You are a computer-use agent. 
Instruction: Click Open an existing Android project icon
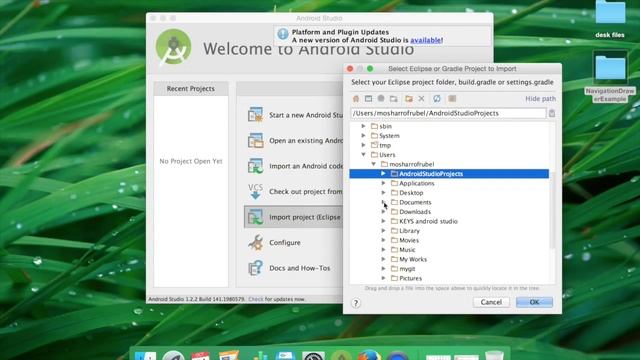[x=256, y=140]
